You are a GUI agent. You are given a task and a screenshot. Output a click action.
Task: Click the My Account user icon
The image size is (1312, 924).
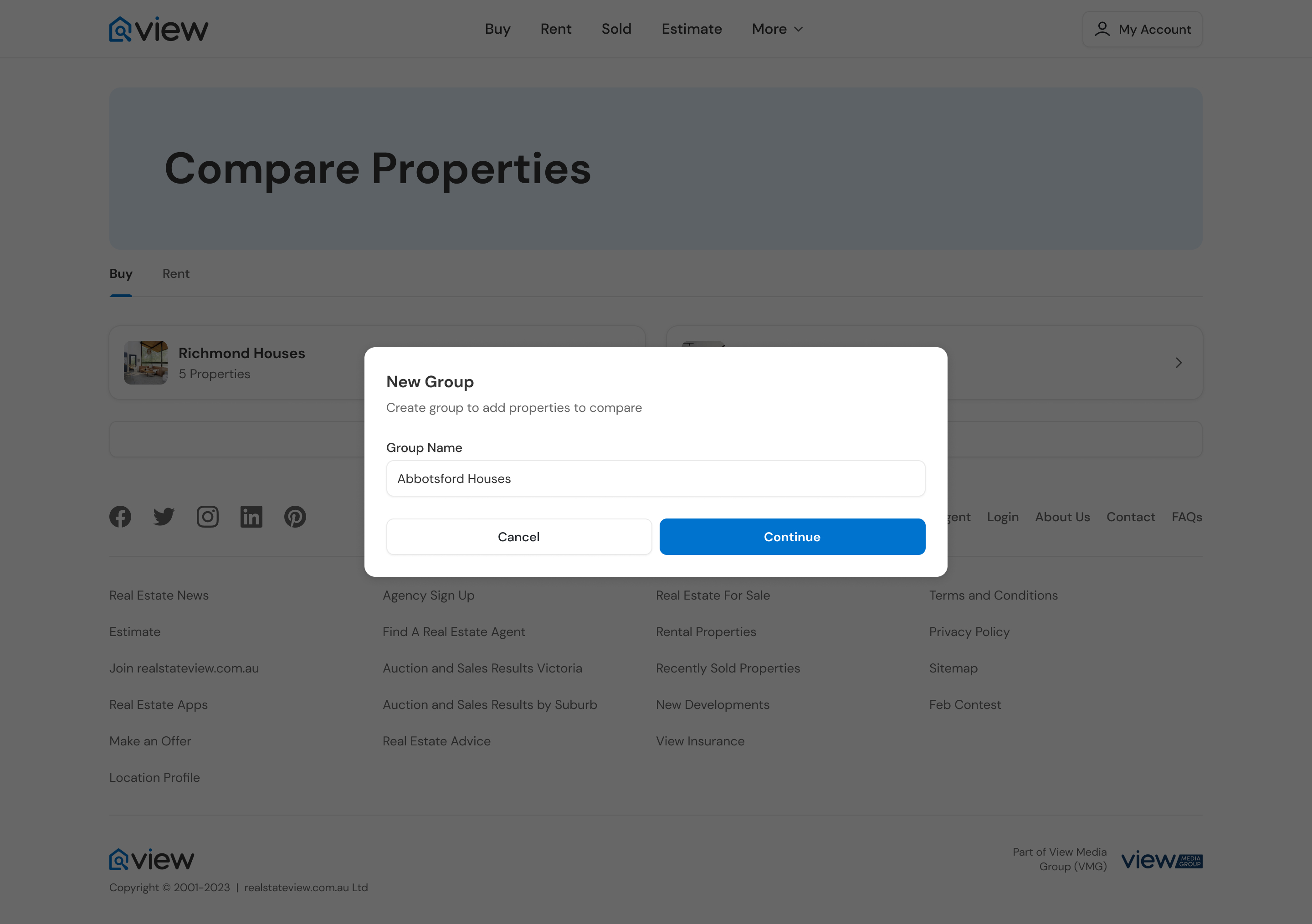click(1102, 29)
